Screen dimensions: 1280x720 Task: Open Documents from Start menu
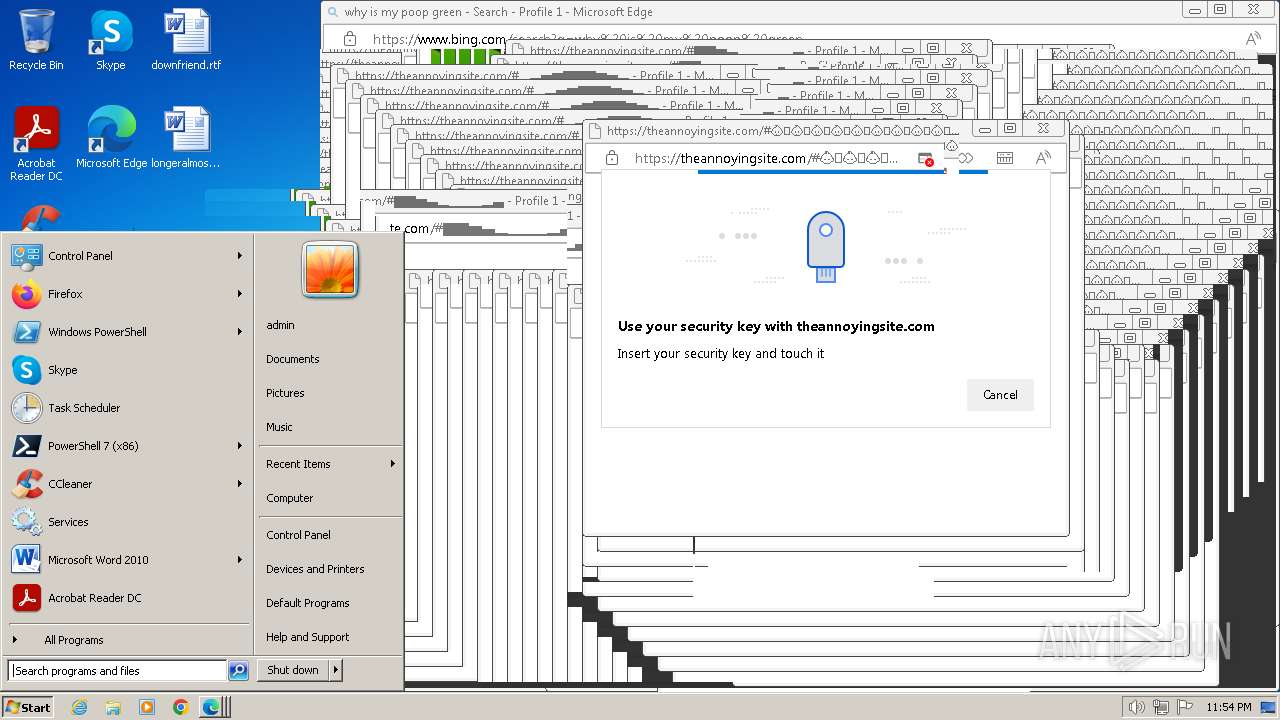tap(292, 359)
